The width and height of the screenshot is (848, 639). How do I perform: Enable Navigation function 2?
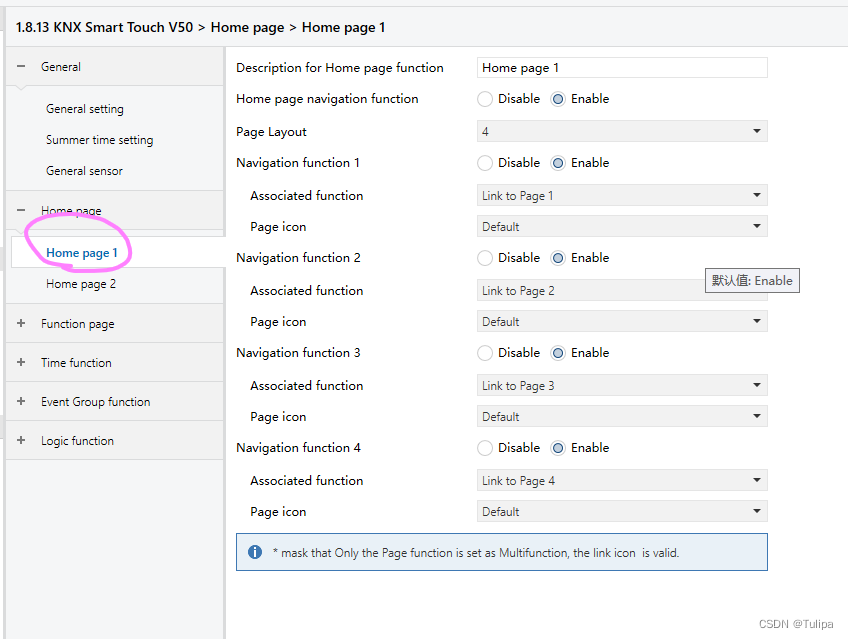[558, 258]
